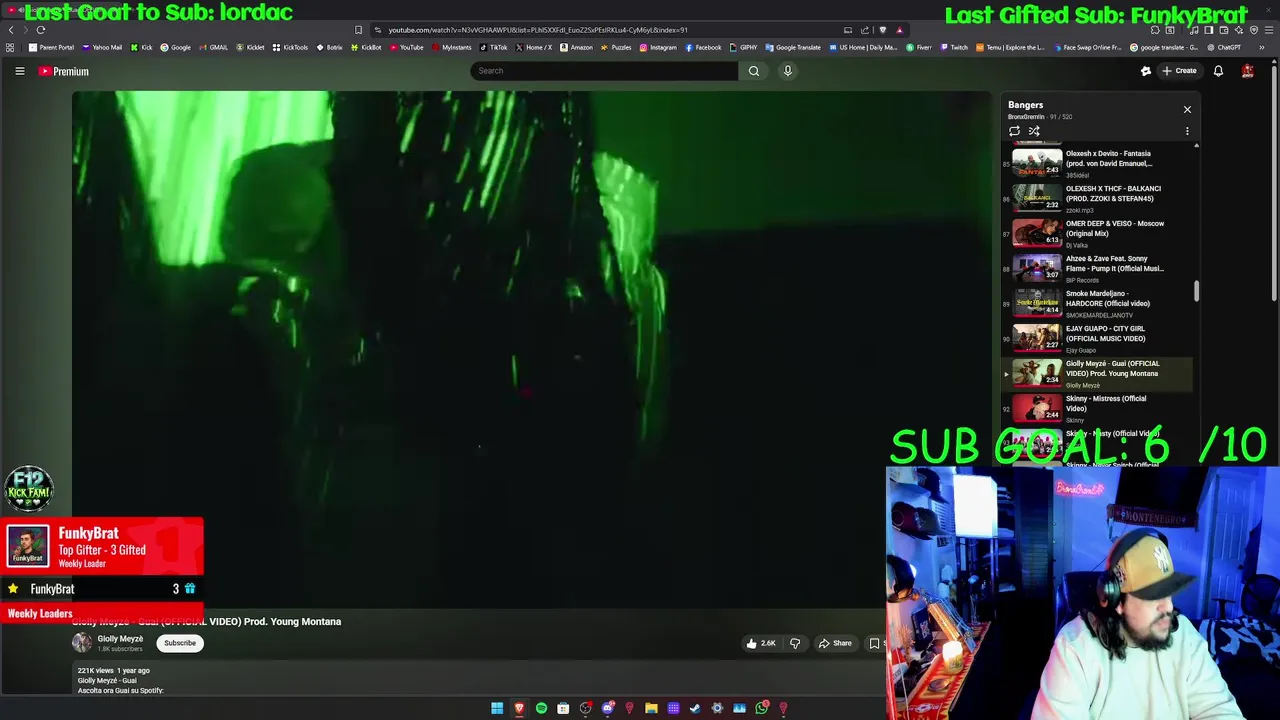The width and height of the screenshot is (1280, 720).
Task: Open Spotify from taskbar
Action: click(541, 708)
